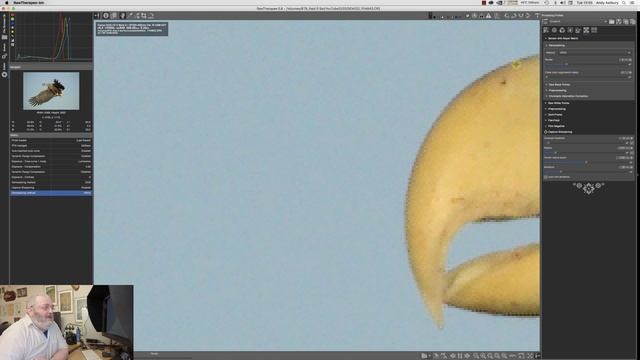
Task: Click the eagle navigator thumbnail
Action: coord(51,91)
